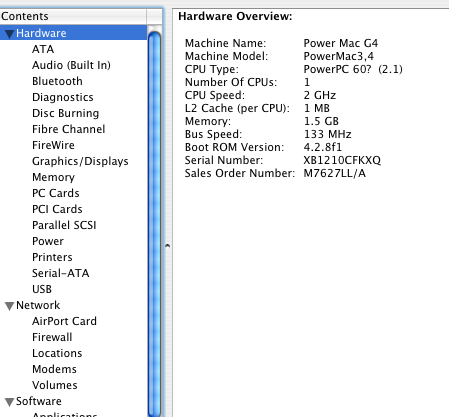
Task: Select the Power entry
Action: click(48, 241)
